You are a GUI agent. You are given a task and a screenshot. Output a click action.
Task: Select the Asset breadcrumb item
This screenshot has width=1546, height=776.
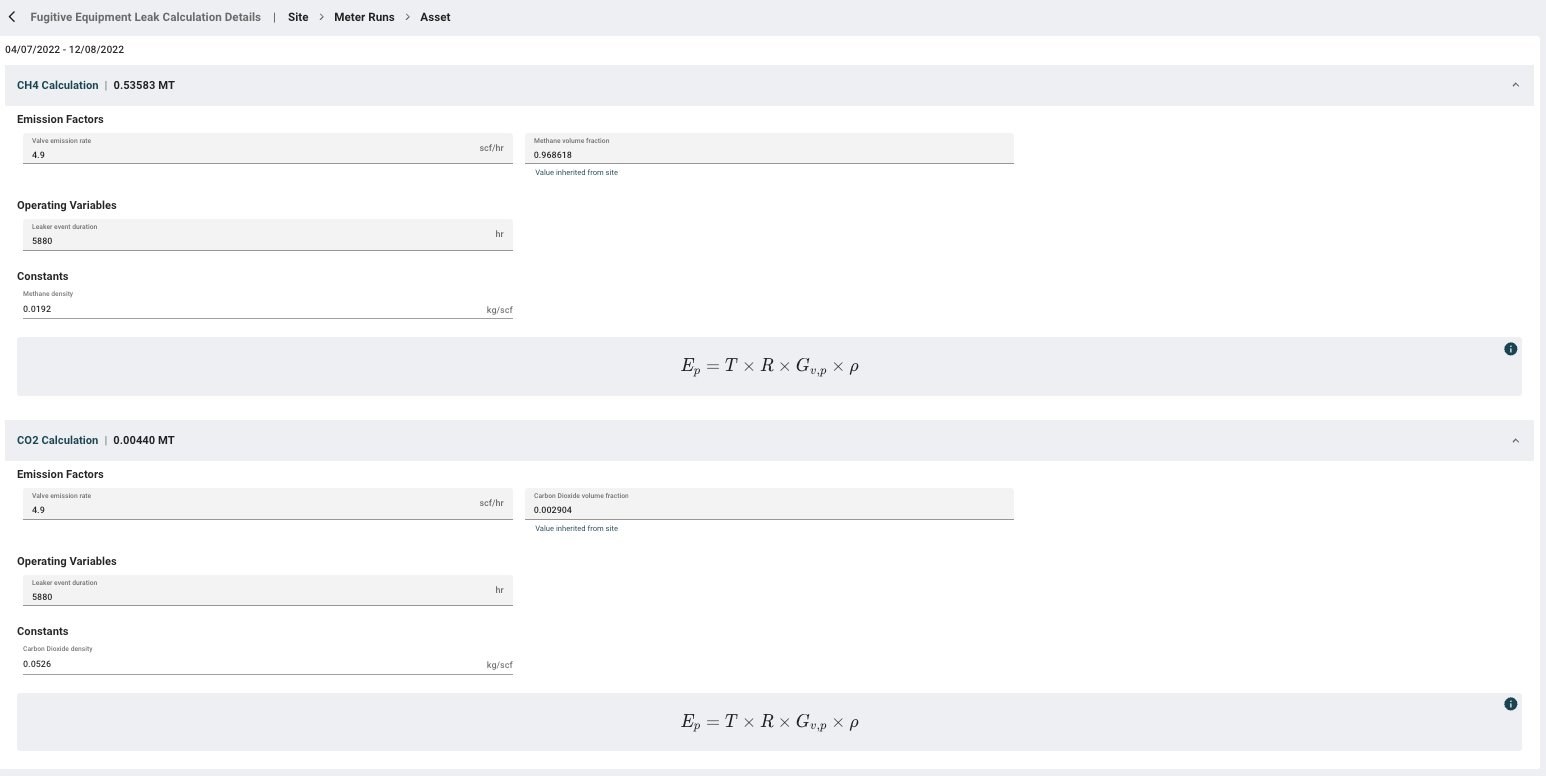coord(435,17)
